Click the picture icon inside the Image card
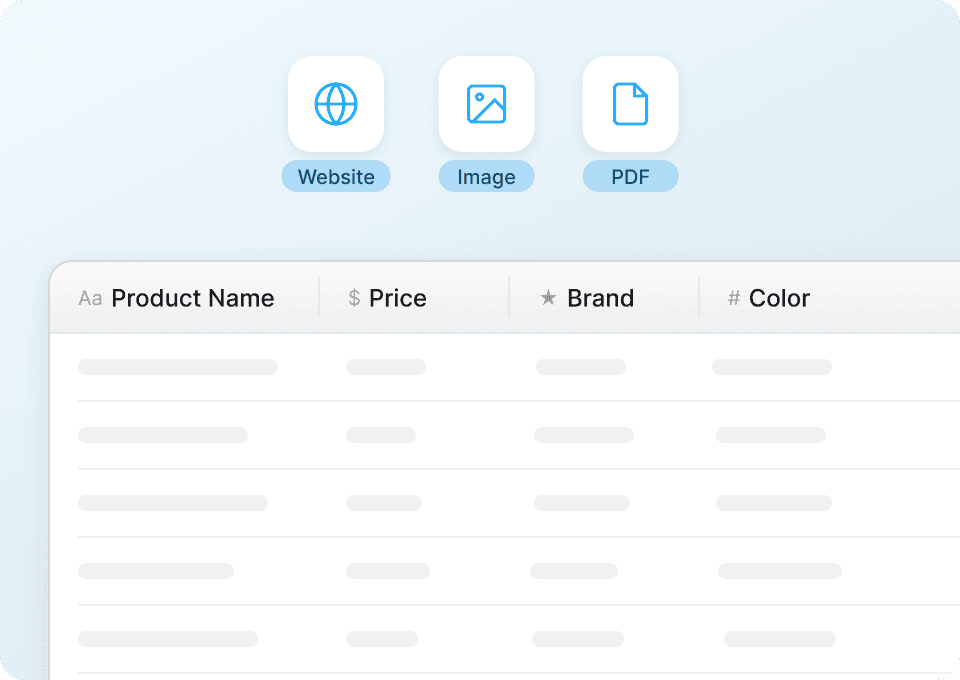This screenshot has height=680, width=960. (x=486, y=103)
